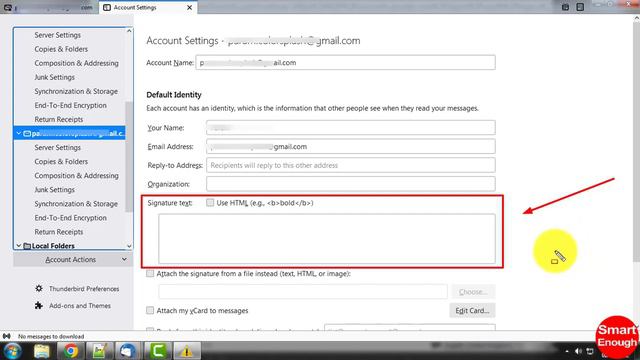Viewport: 640px width, 360px height.
Task: Switch to the Account Settings tab
Action: click(149, 7)
